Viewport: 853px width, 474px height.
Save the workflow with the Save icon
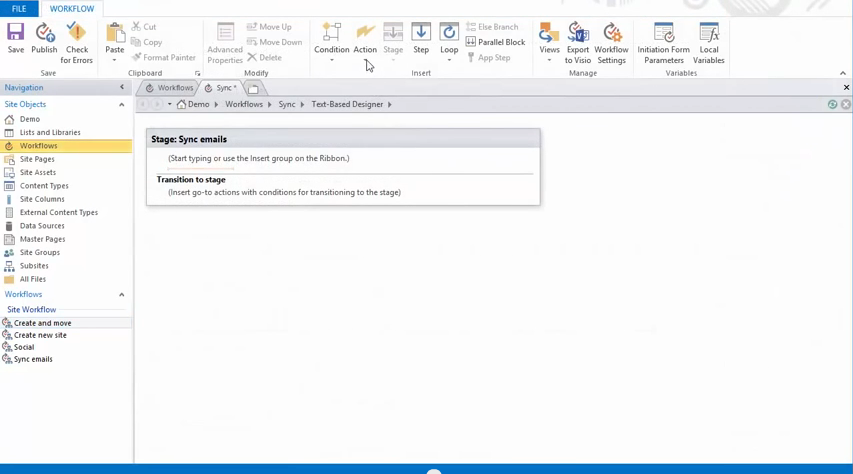15,38
